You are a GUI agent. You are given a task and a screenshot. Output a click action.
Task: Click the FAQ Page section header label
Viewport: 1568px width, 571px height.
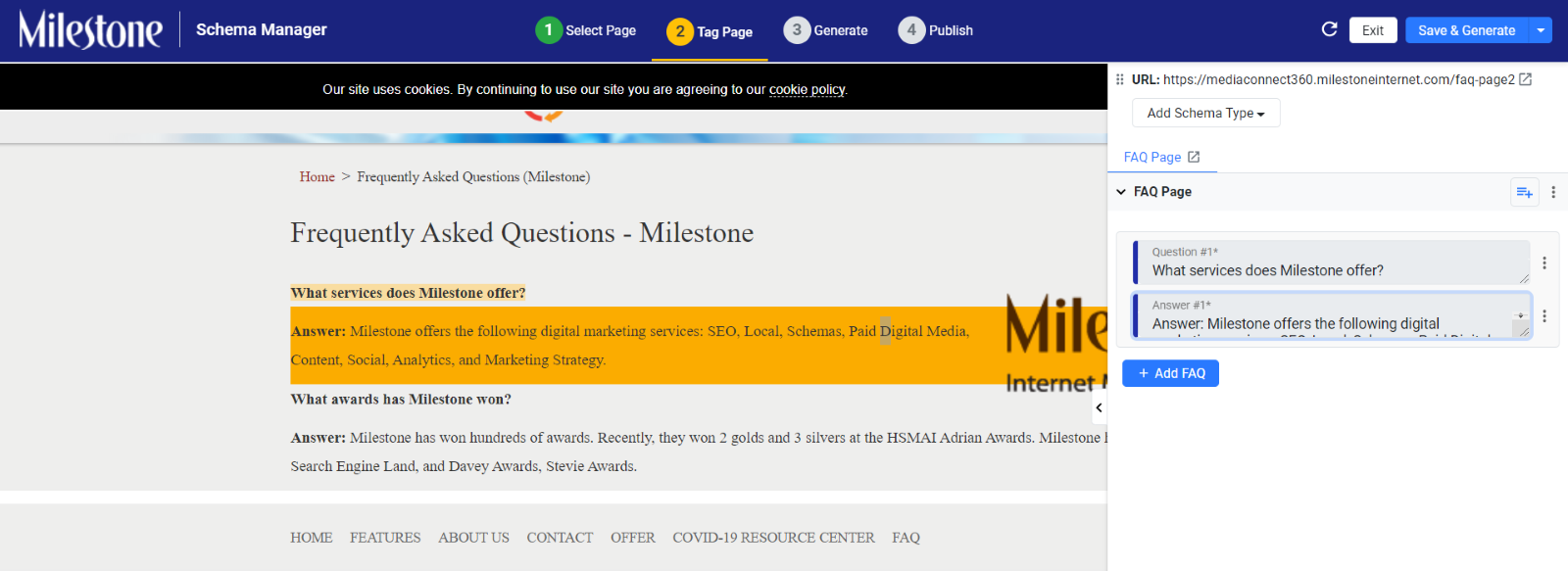click(1162, 192)
